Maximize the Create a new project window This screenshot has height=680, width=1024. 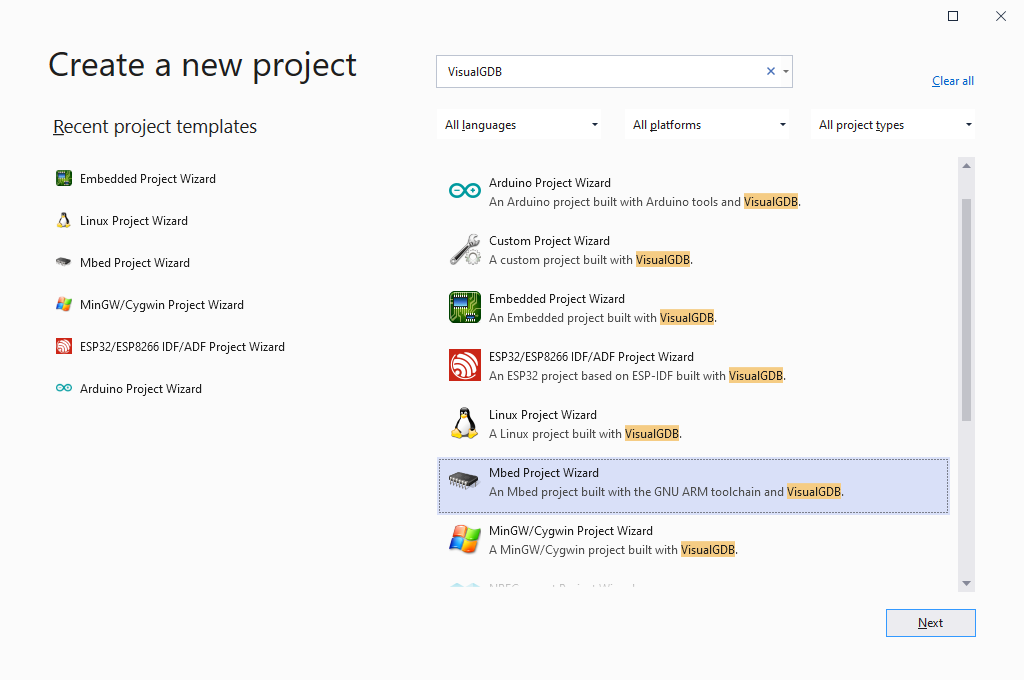coord(953,16)
